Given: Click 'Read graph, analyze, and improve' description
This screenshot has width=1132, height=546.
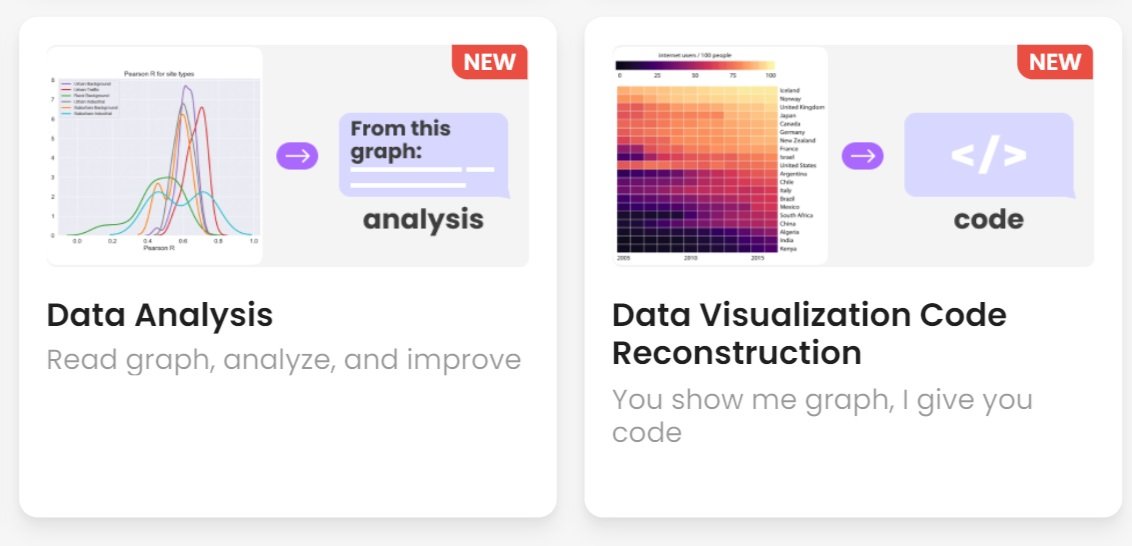Looking at the screenshot, I should point(284,360).
